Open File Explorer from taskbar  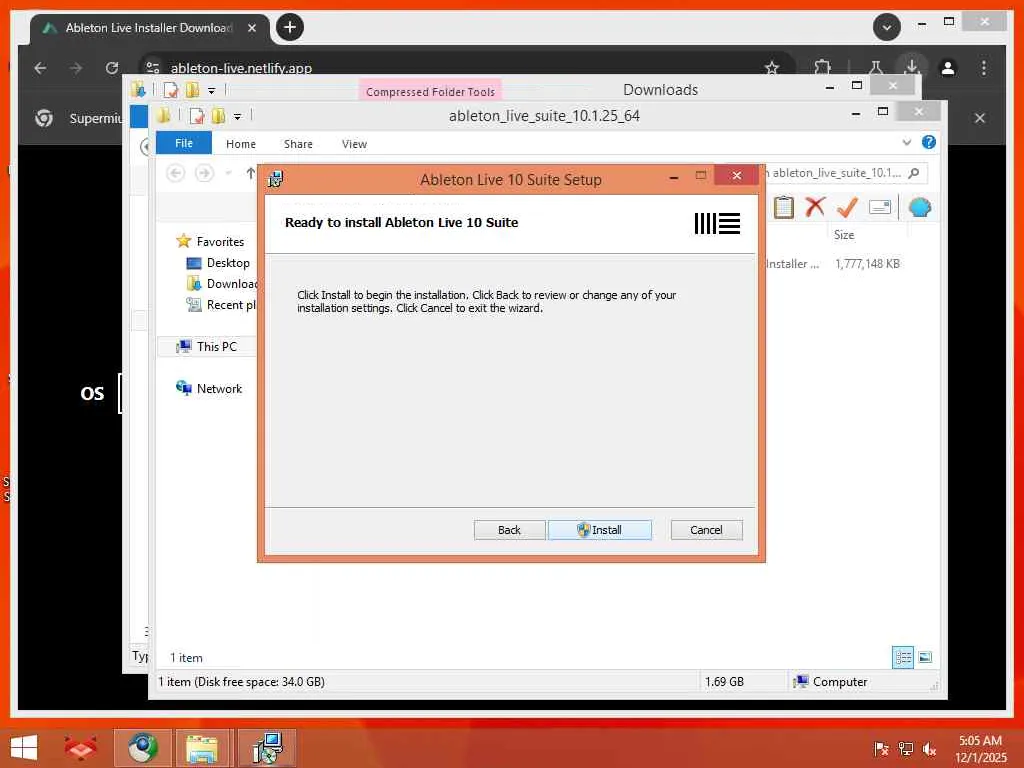coord(202,748)
